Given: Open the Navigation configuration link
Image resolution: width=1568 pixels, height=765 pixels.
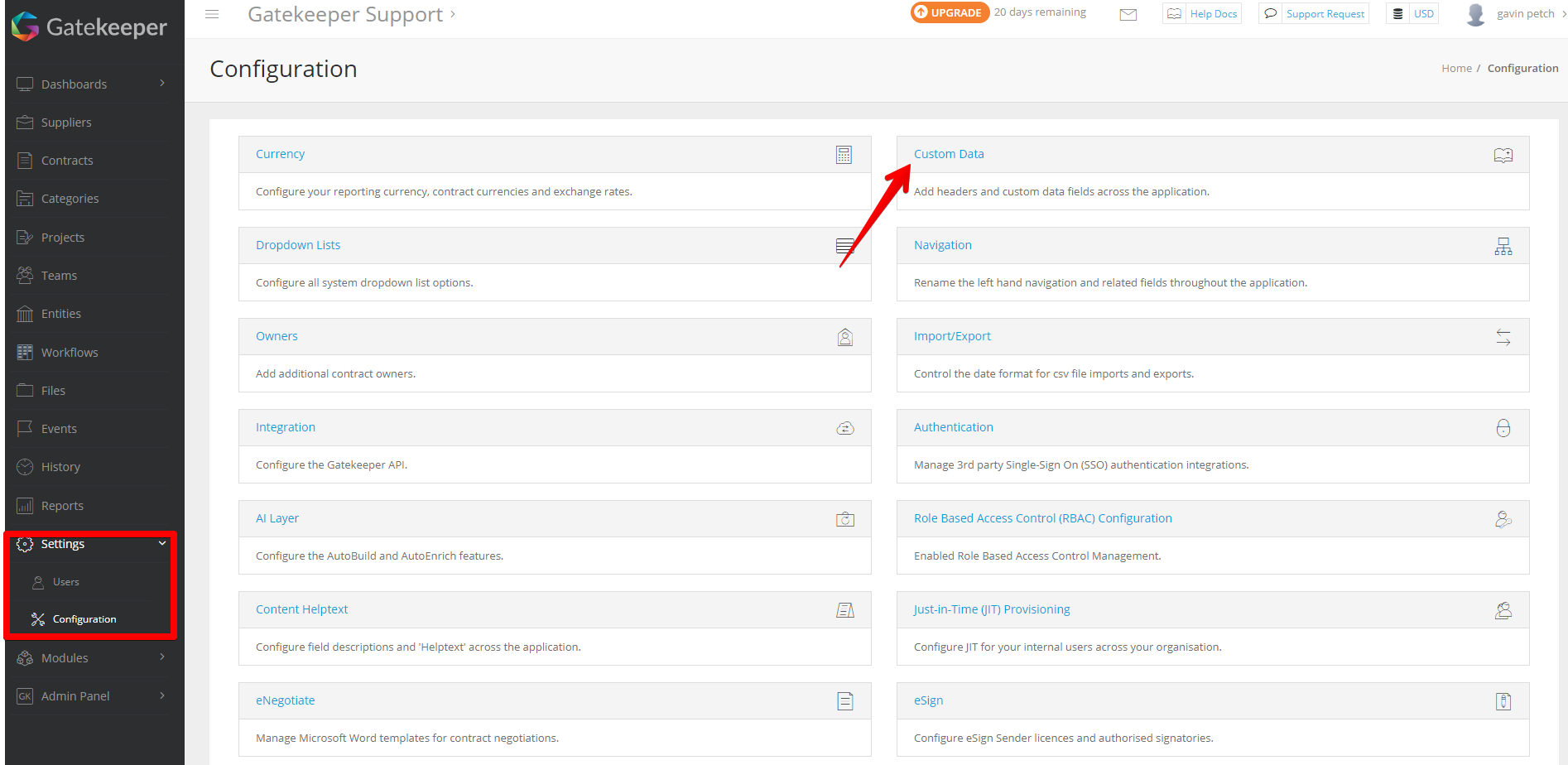Looking at the screenshot, I should (943, 245).
